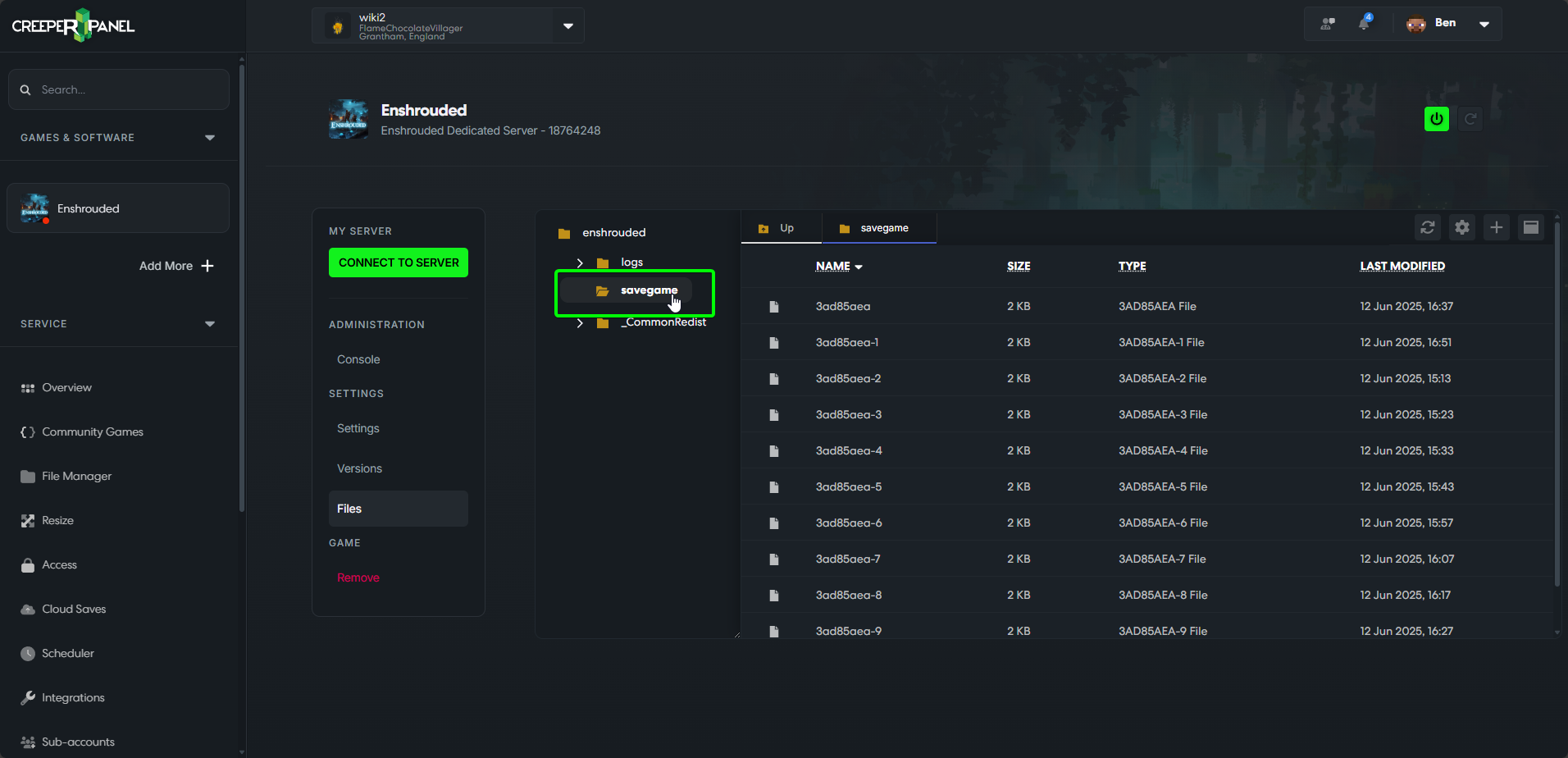1568x758 pixels.
Task: Click the restart server icon
Action: pyautogui.click(x=1471, y=119)
